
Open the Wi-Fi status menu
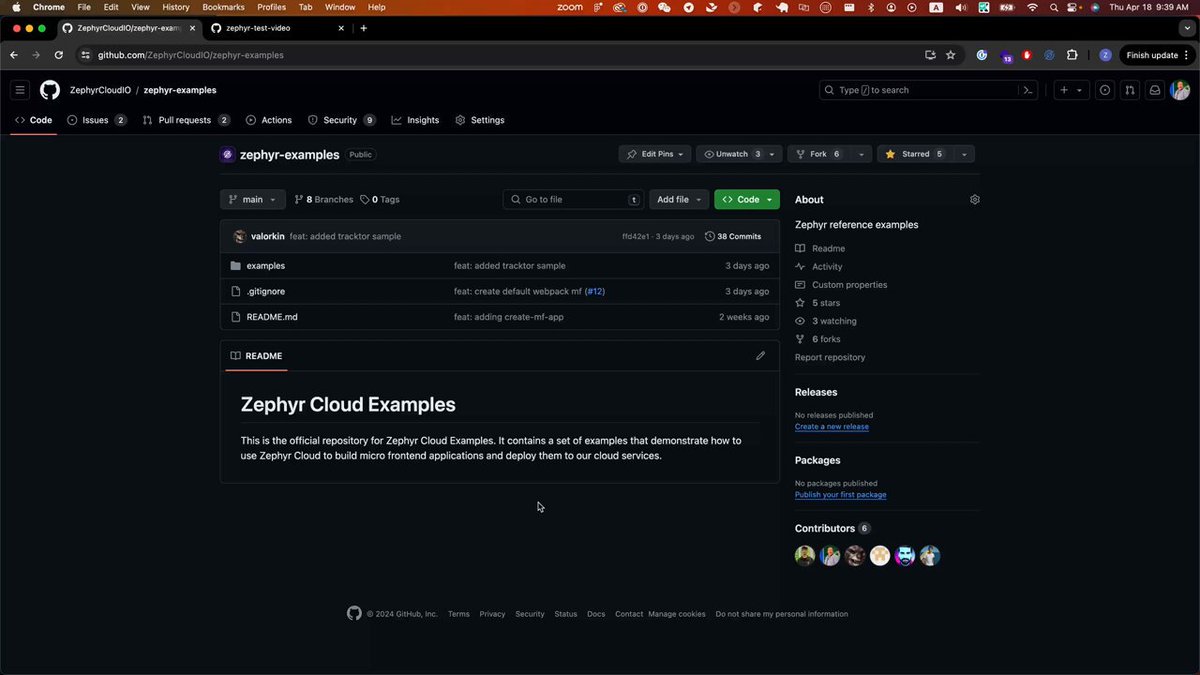coord(1032,7)
